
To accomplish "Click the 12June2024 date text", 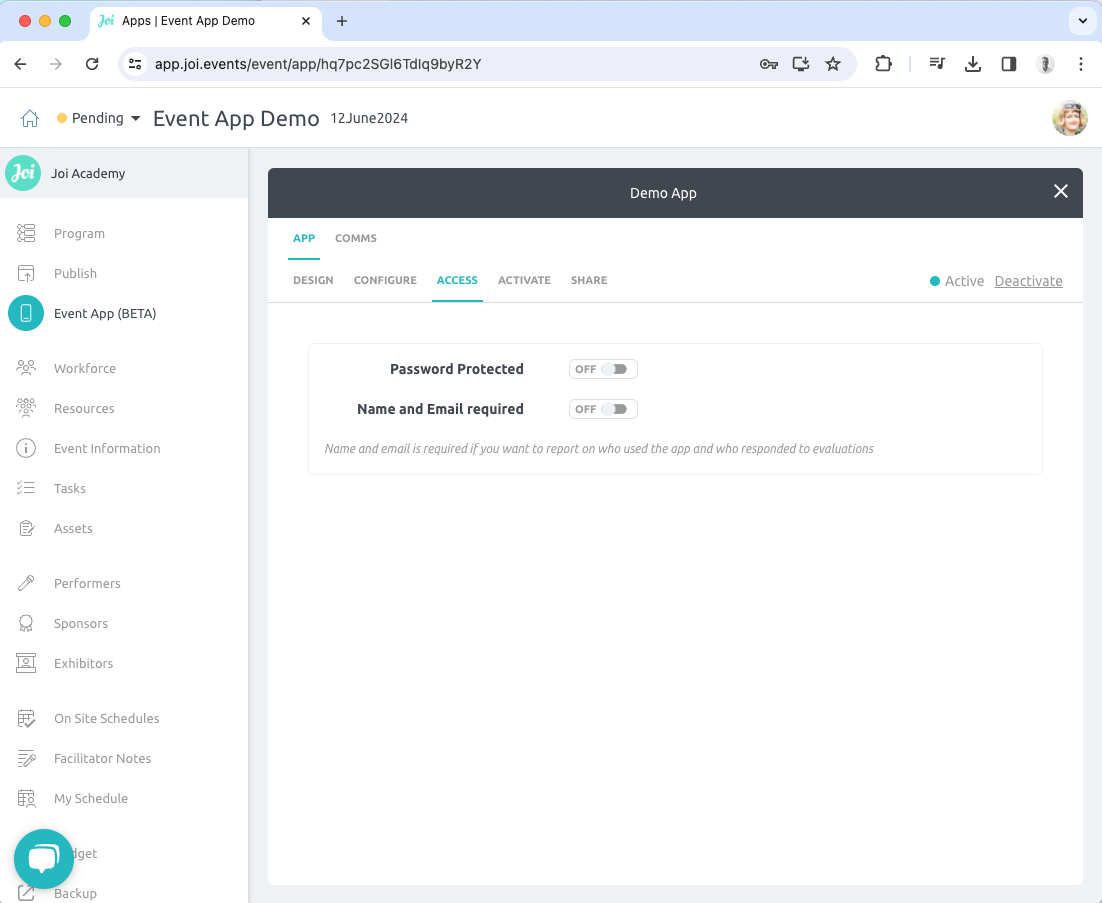I will [369, 118].
